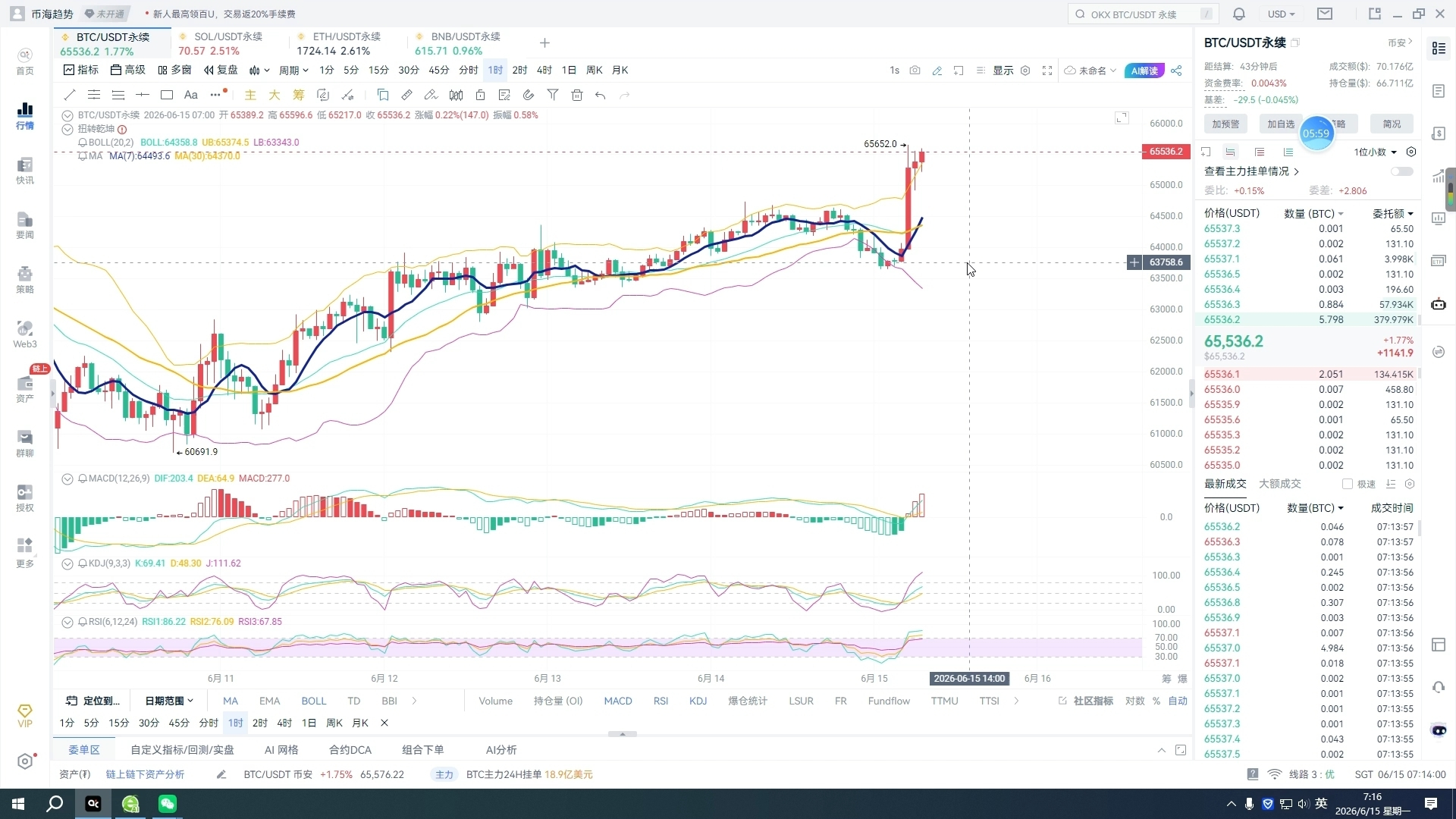Check the 极速 checkbox
1456x819 pixels.
tap(1348, 484)
